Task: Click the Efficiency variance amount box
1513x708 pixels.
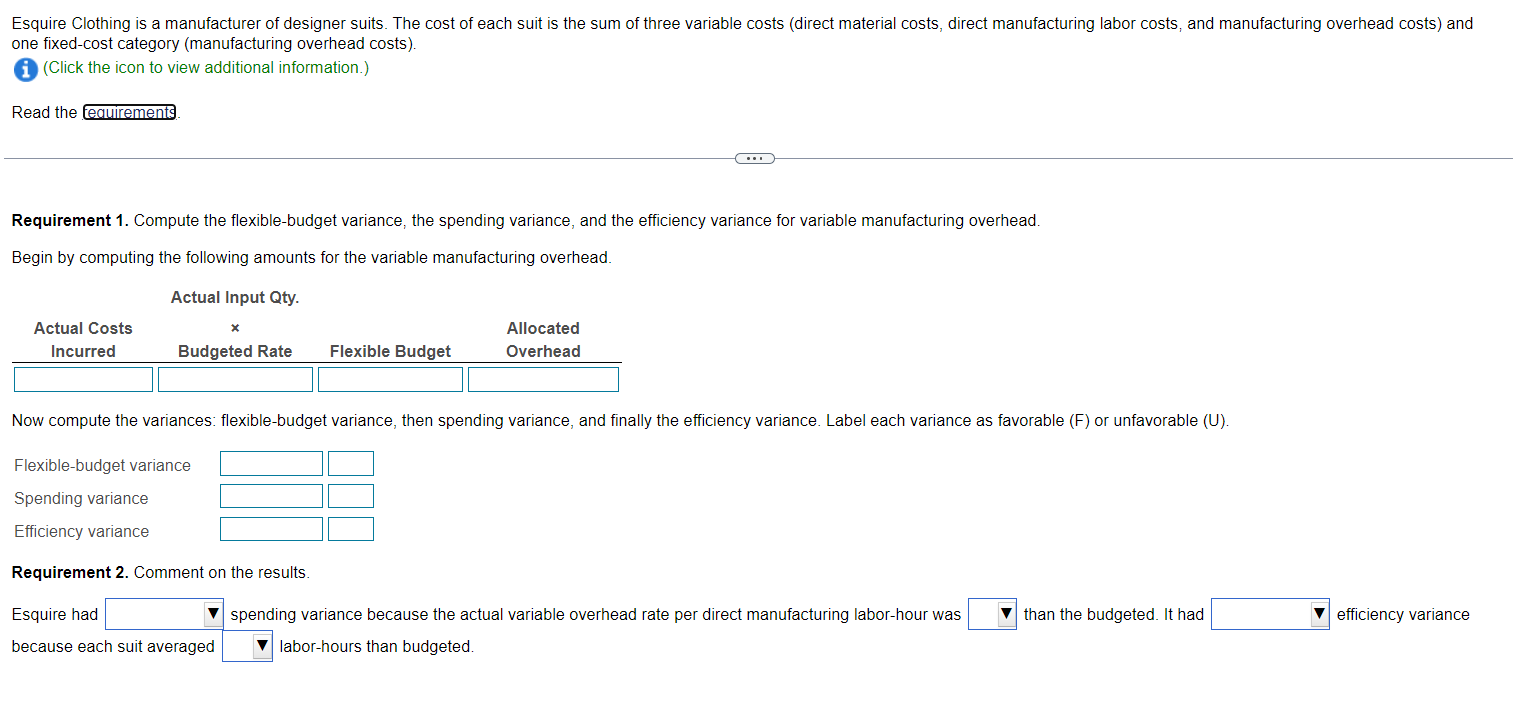Action: point(271,528)
